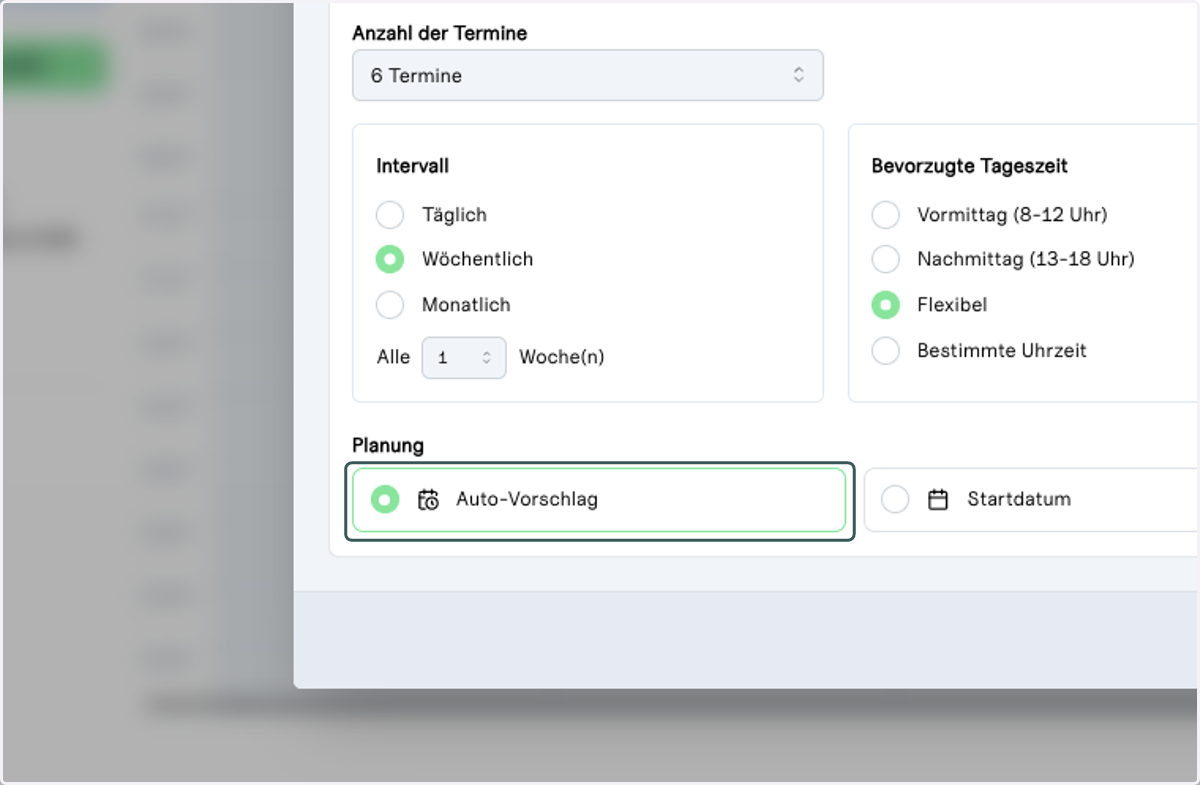
Task: Select the Startdatum planning radio button
Action: coord(895,499)
